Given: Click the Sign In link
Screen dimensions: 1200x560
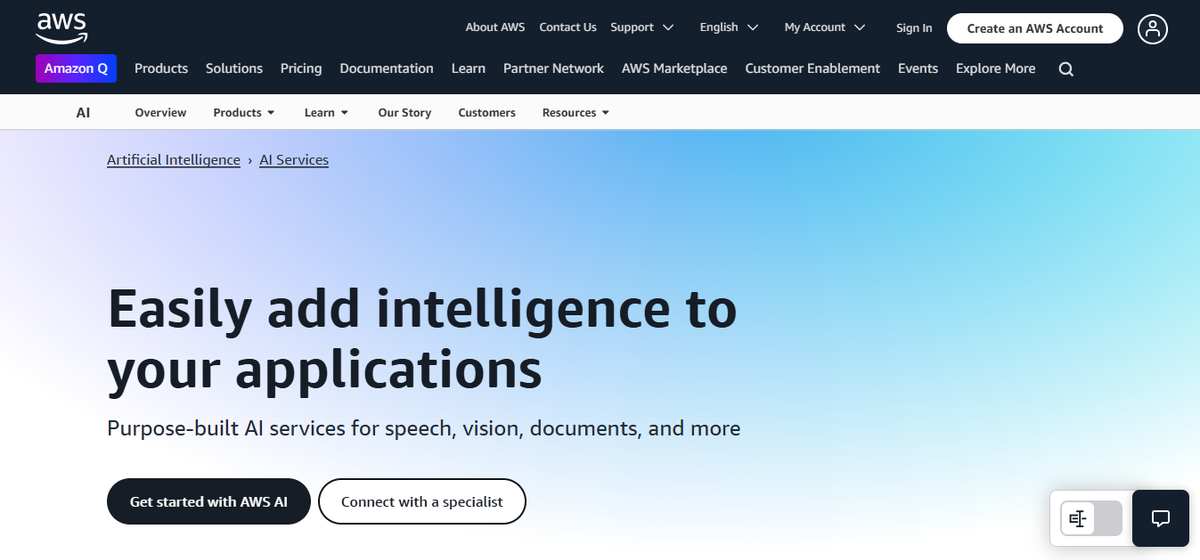Looking at the screenshot, I should click(914, 28).
